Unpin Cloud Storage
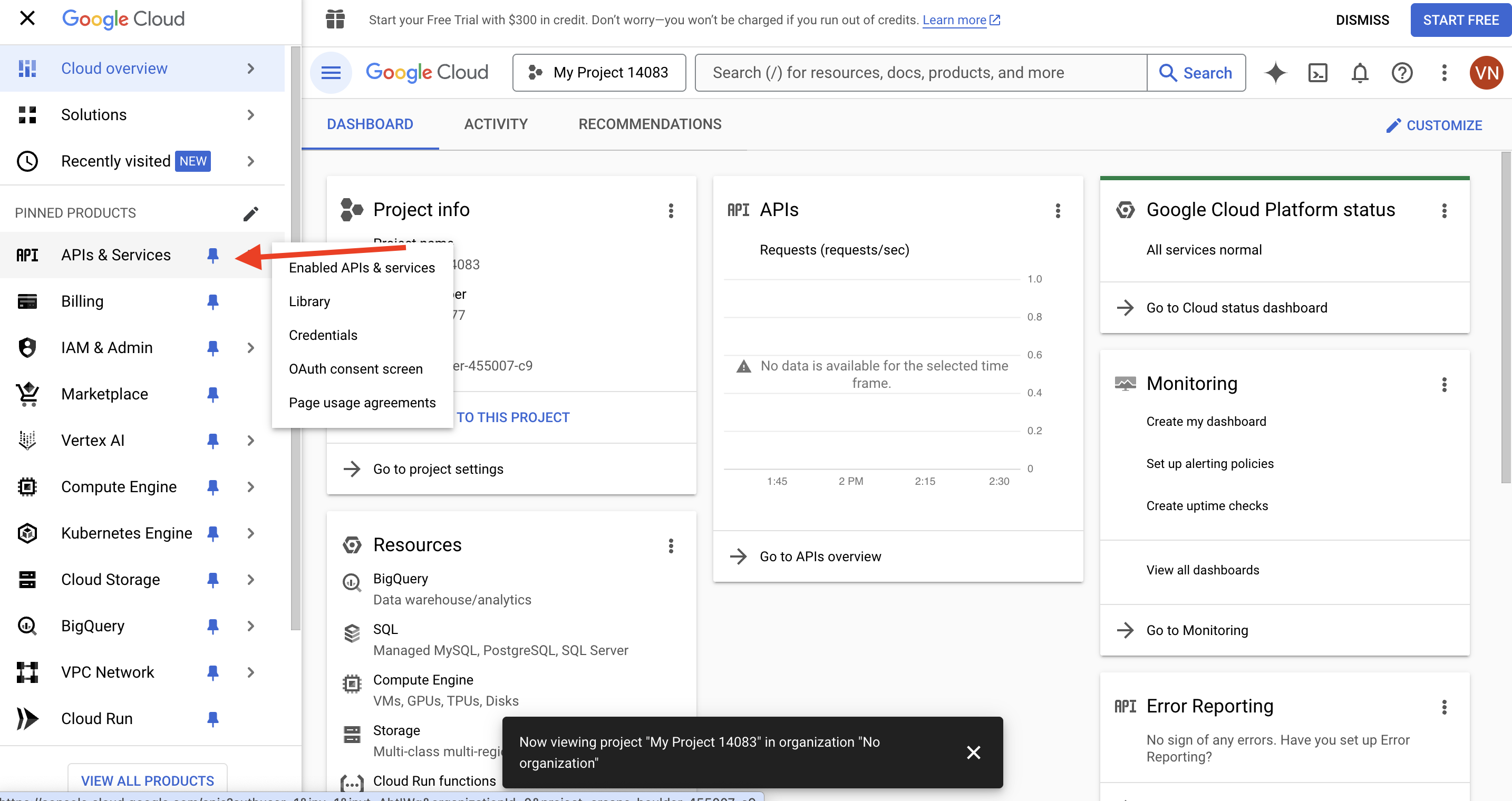 click(x=213, y=580)
